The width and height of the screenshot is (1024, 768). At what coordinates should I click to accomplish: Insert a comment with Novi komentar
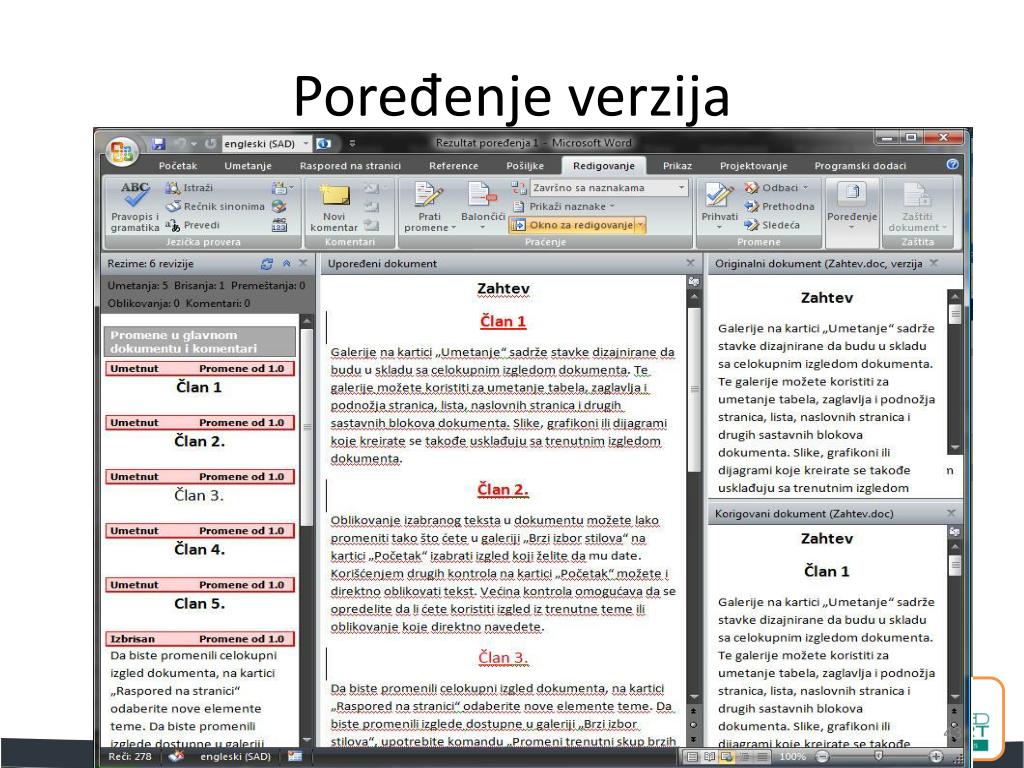click(x=334, y=206)
